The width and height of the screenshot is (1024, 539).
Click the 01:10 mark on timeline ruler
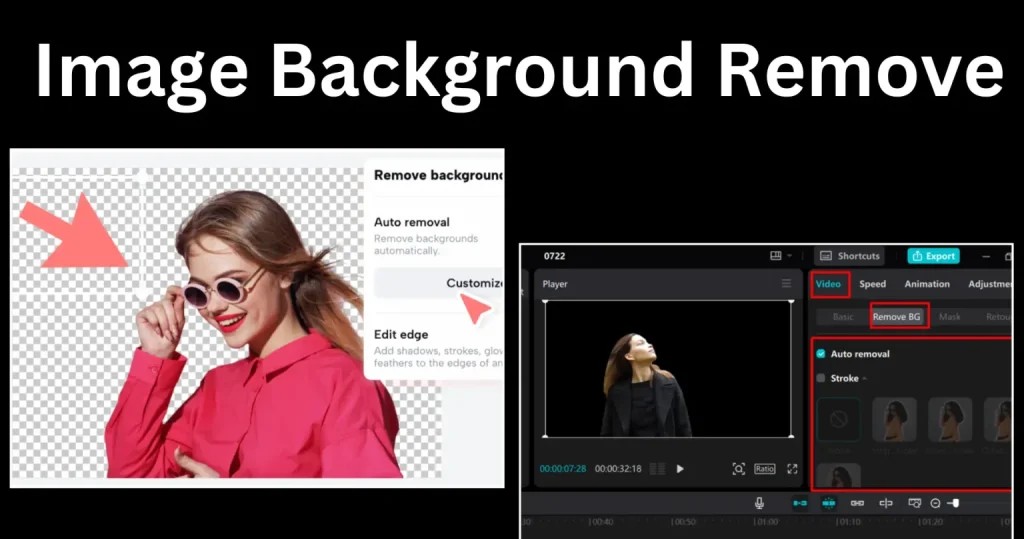click(849, 522)
